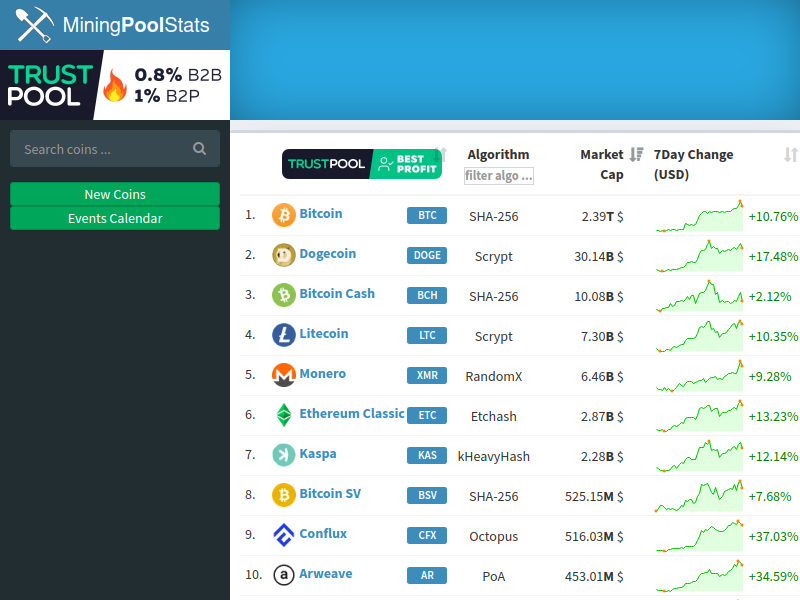The width and height of the screenshot is (800, 600).
Task: Click the MiningPoolStats pickaxe logo icon
Action: (34, 24)
